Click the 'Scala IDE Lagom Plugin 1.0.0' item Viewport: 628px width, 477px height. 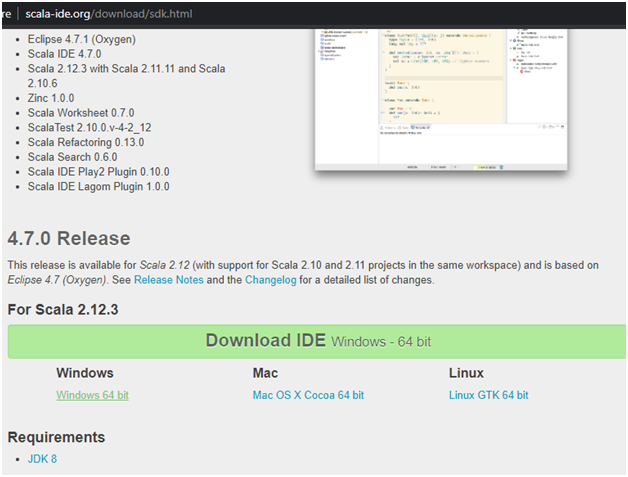[x=99, y=187]
